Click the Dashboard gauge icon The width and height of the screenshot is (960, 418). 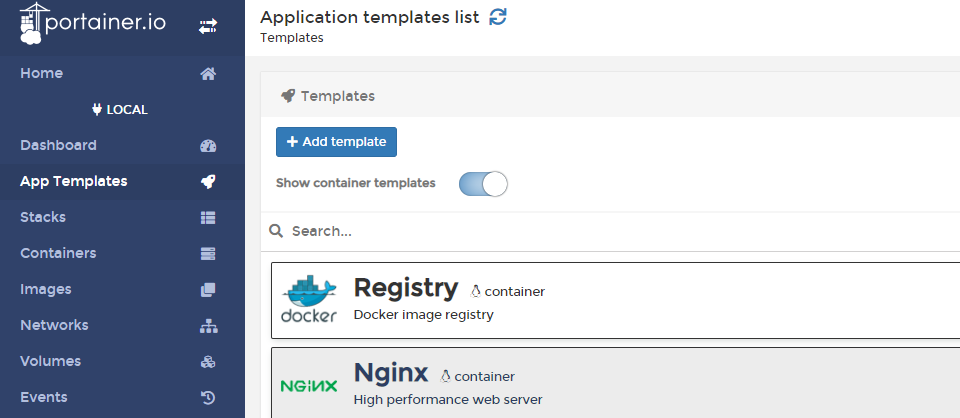pos(208,146)
